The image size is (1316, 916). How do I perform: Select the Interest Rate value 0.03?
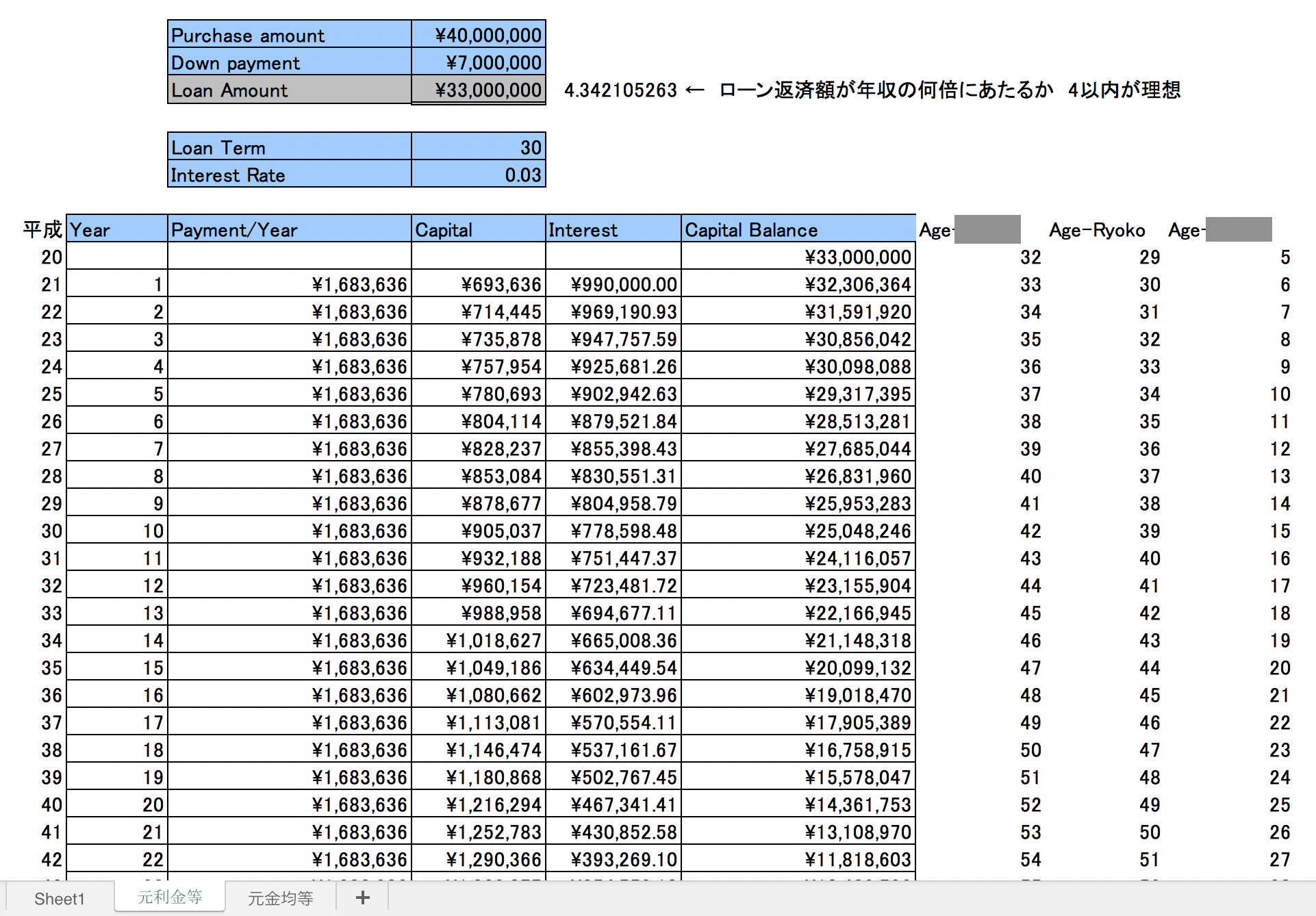click(479, 175)
